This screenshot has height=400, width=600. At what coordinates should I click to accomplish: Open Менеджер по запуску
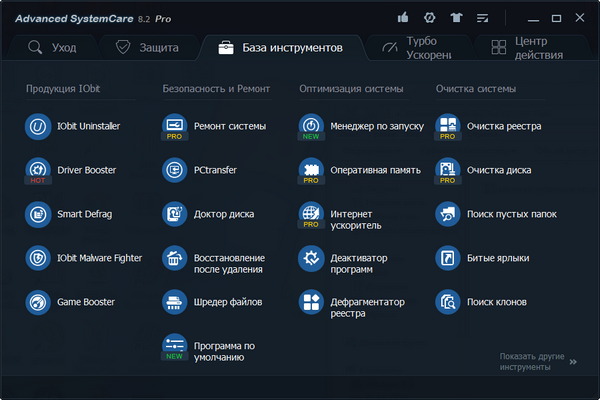(311, 127)
